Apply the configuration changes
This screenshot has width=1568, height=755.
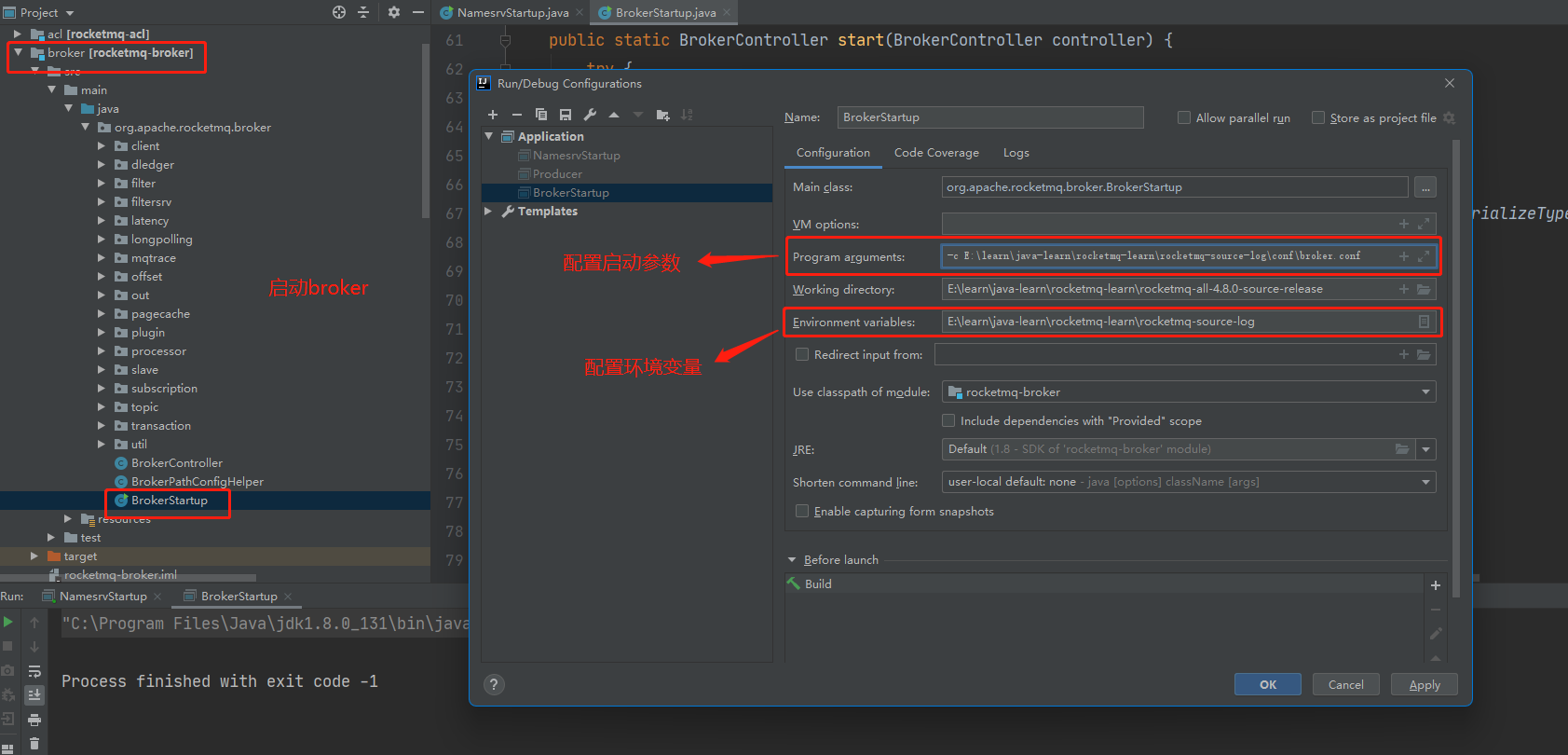tap(1425, 684)
